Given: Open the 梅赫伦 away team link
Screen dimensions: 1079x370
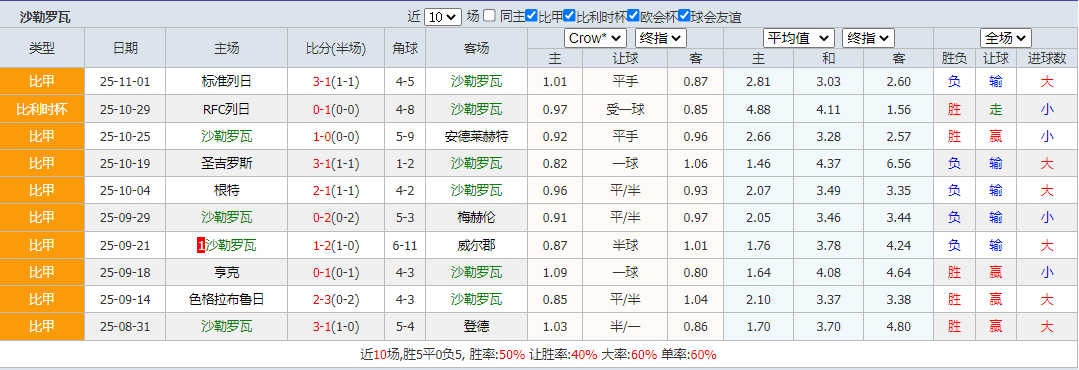Looking at the screenshot, I should point(476,218).
